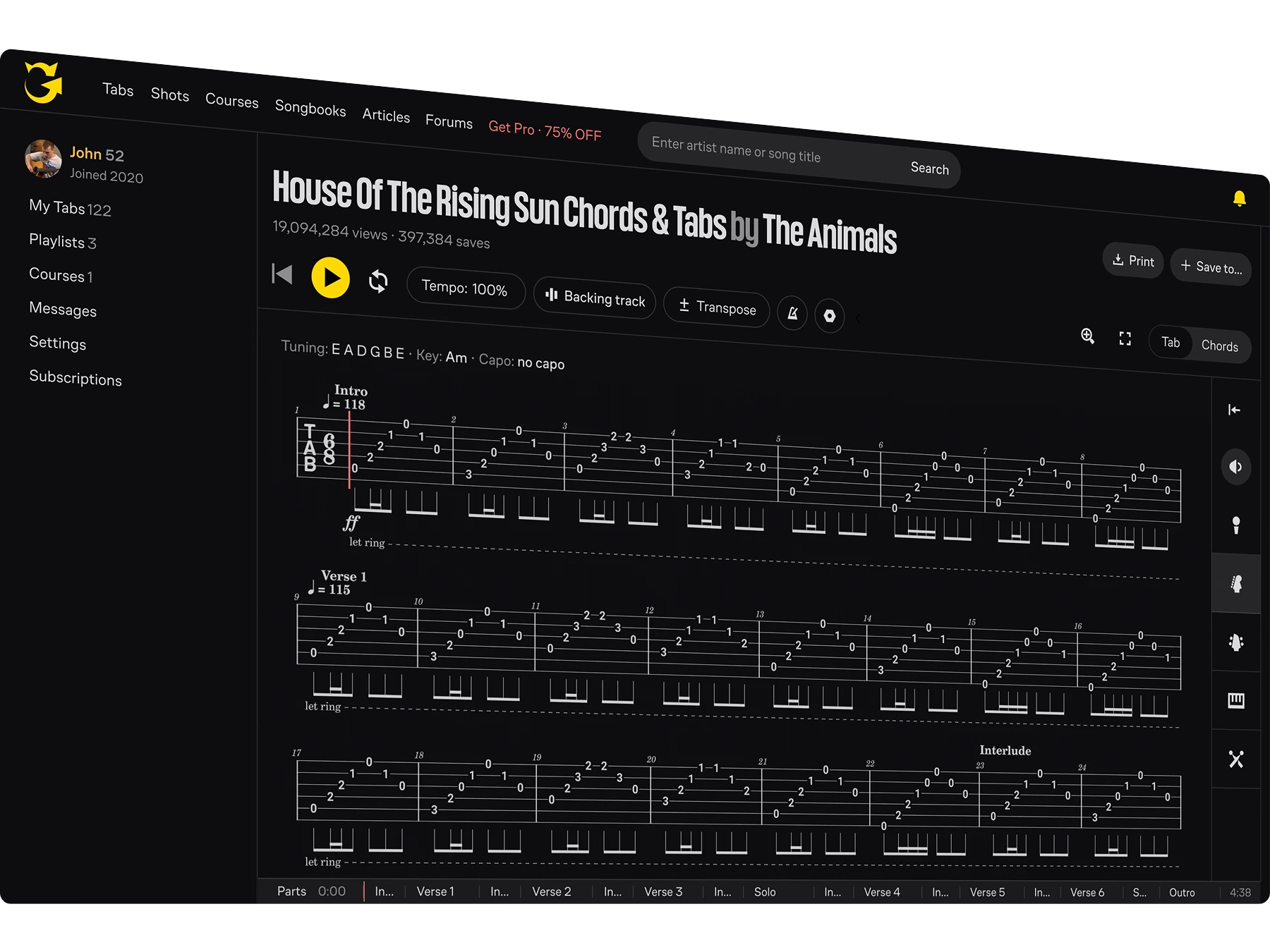Image resolution: width=1270 pixels, height=952 pixels.
Task: Click The Animals artist name
Action: (830, 233)
